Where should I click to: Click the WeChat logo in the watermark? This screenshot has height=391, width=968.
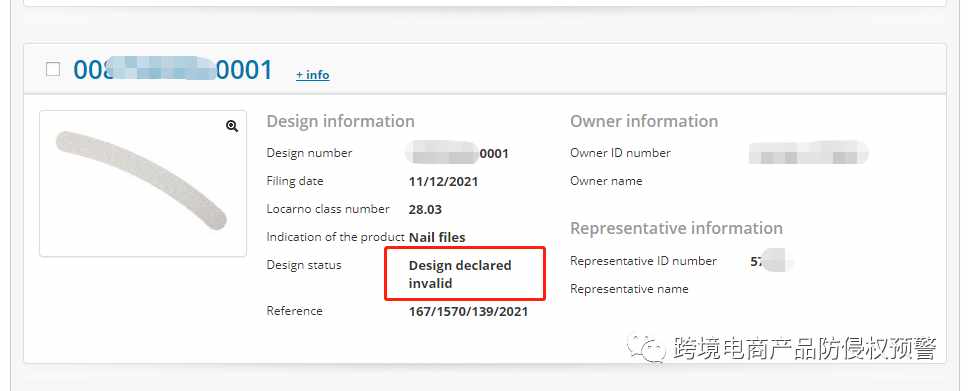click(x=646, y=348)
